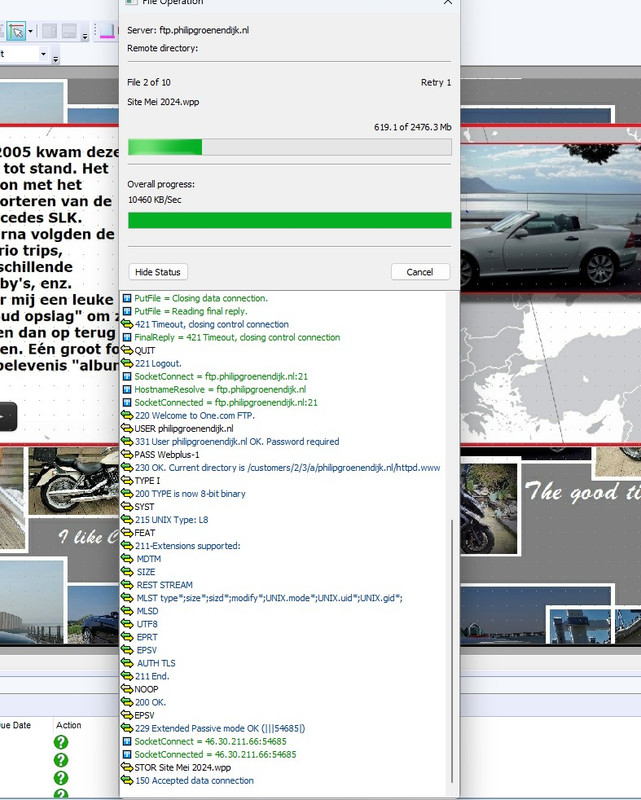Click the 'The good ti' script heading

[x=582, y=491]
